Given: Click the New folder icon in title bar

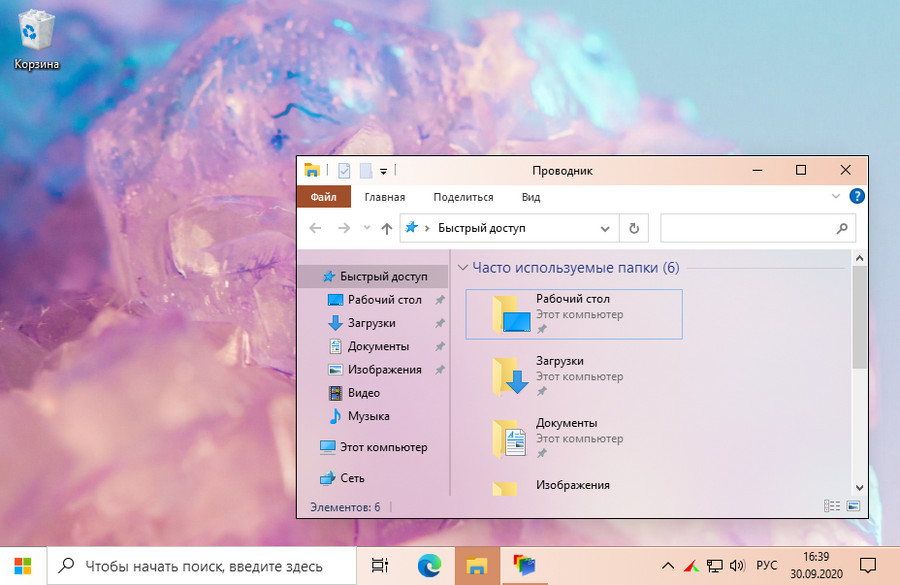Looking at the screenshot, I should coord(366,171).
